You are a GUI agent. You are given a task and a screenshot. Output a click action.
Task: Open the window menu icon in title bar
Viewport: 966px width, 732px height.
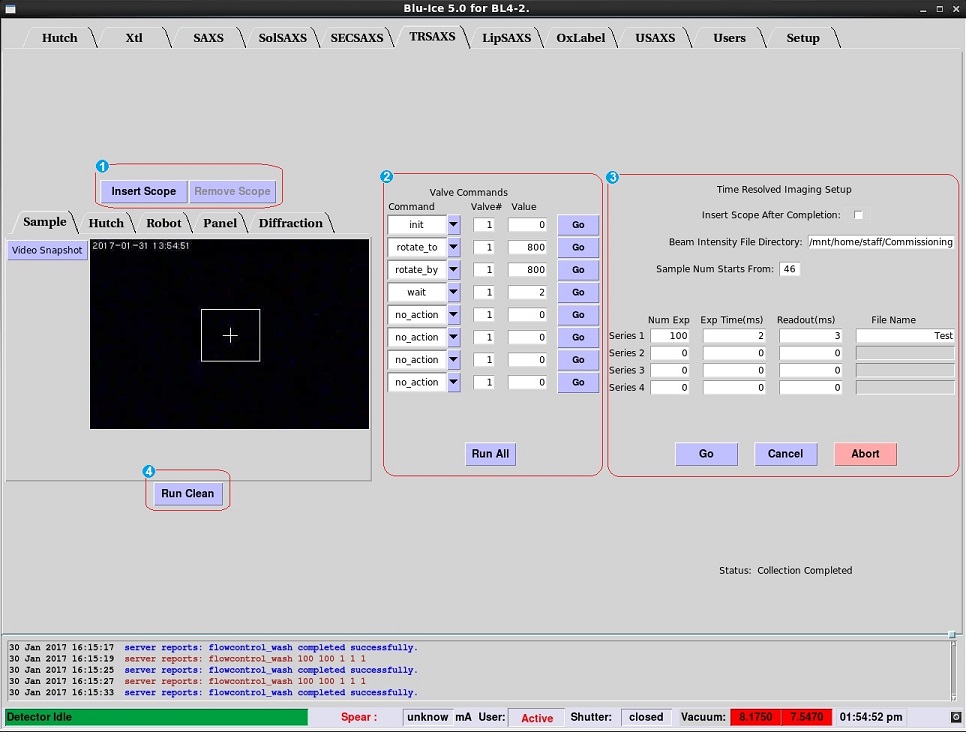click(10, 8)
